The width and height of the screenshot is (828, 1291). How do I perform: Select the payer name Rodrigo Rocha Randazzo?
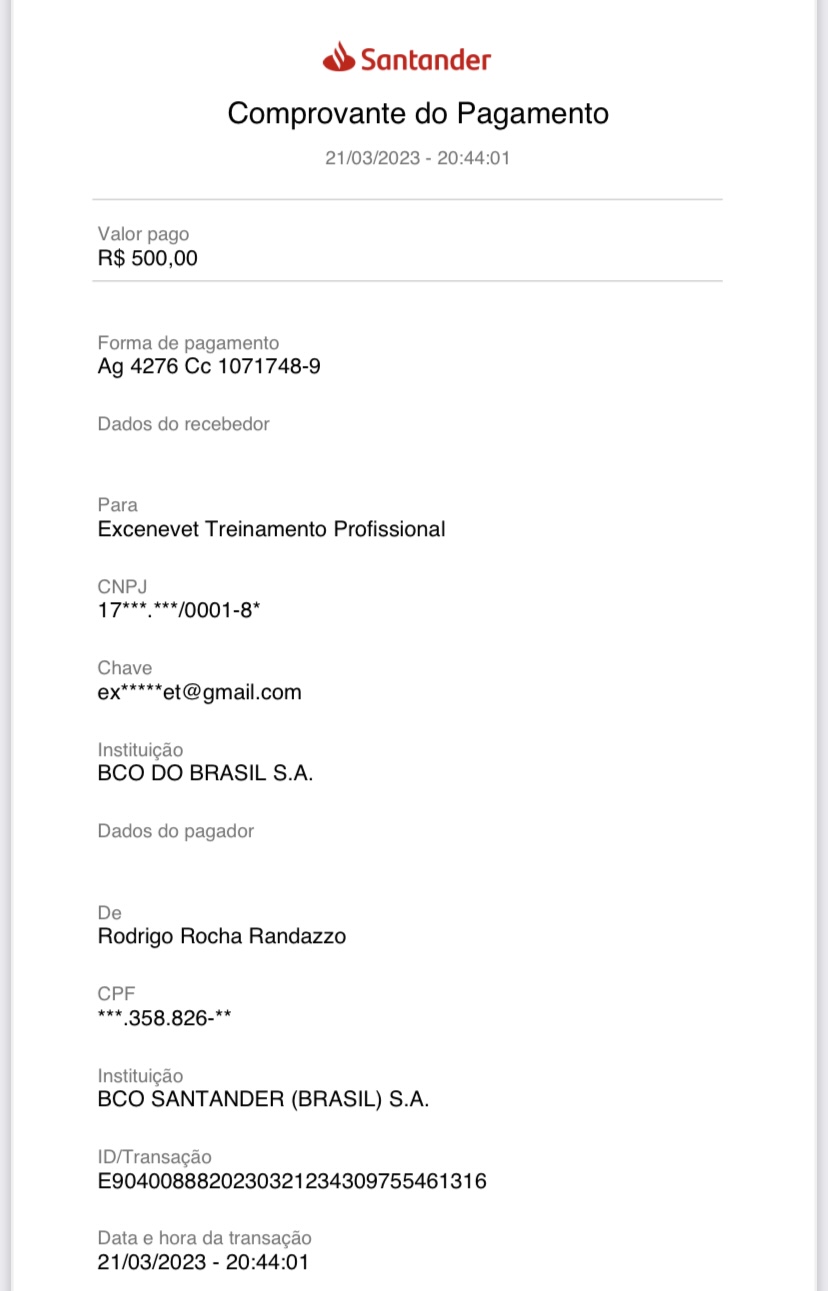222,937
